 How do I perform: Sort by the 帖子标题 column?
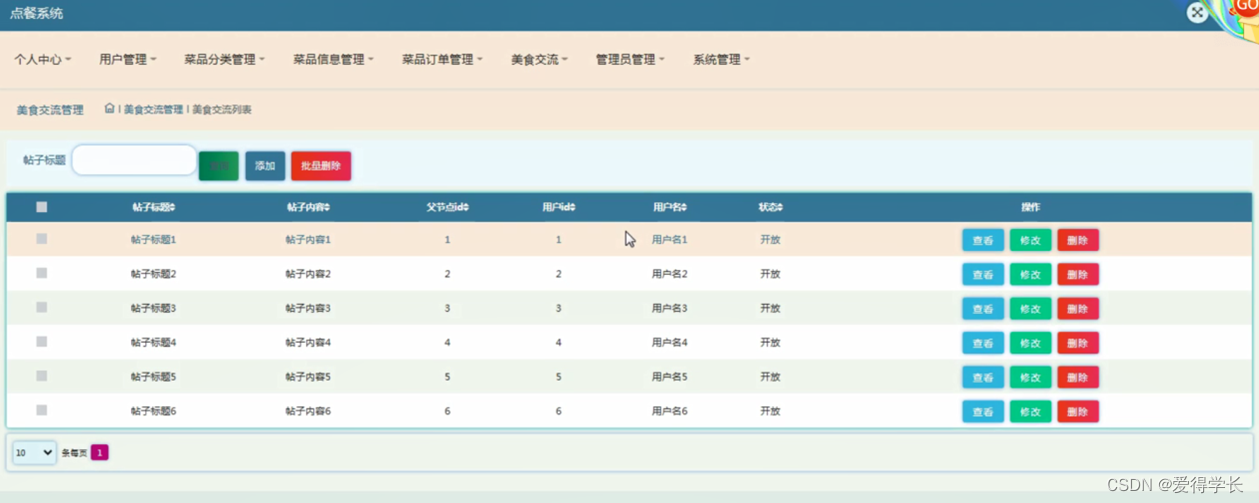pyautogui.click(x=153, y=207)
